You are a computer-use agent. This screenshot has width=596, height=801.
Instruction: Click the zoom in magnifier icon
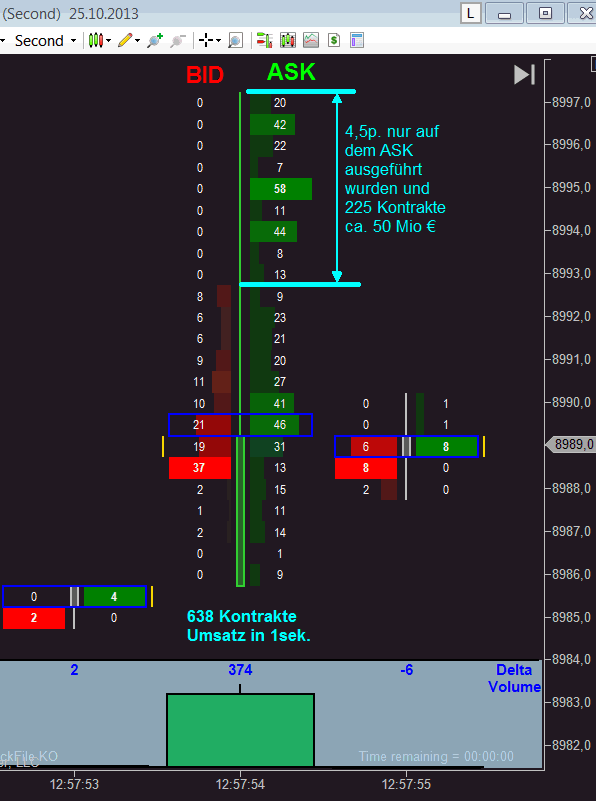pos(155,40)
